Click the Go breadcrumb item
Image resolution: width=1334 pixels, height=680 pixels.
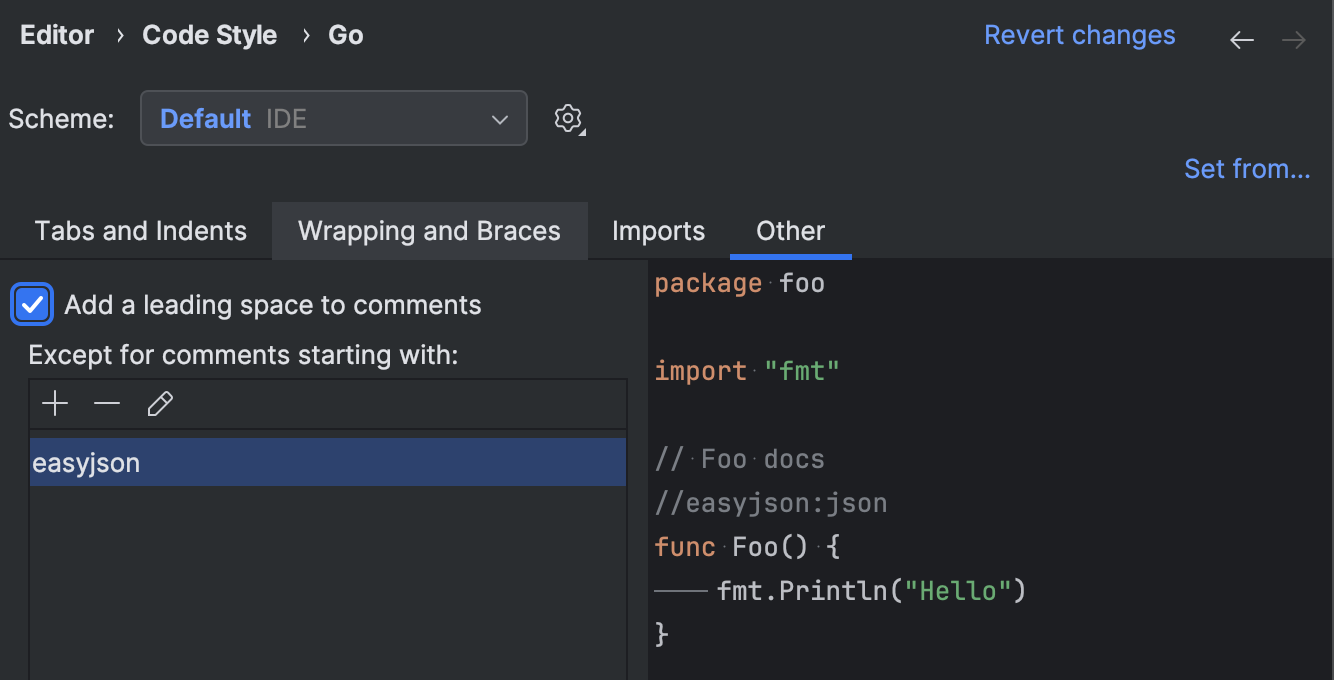pos(345,34)
